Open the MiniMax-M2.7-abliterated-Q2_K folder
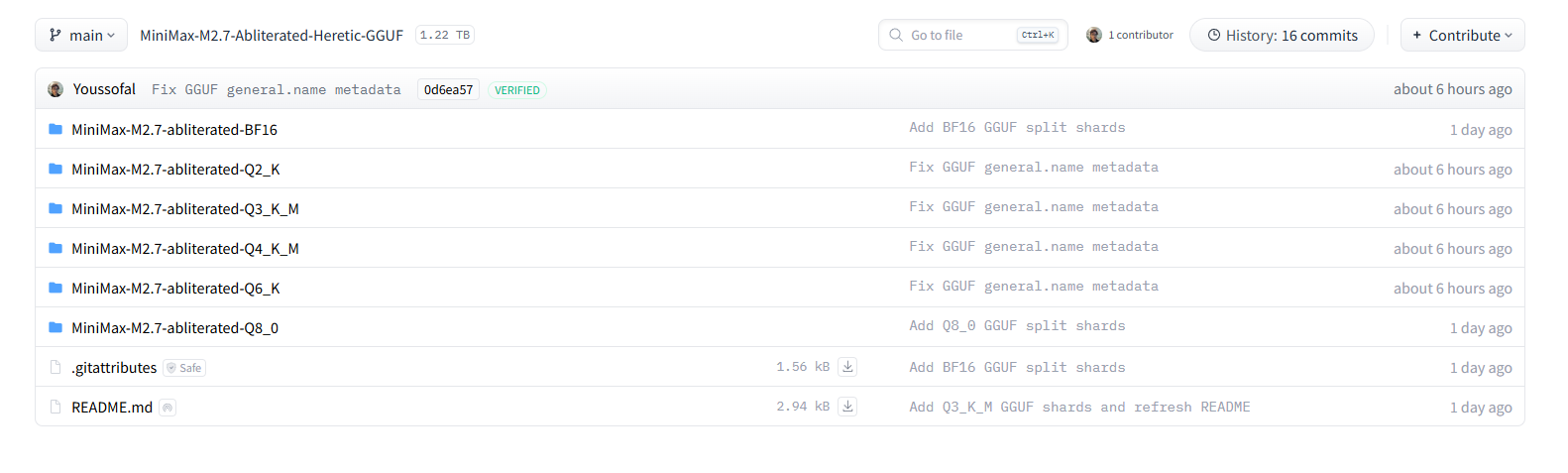Viewport: 1568px width, 473px height. click(x=175, y=169)
